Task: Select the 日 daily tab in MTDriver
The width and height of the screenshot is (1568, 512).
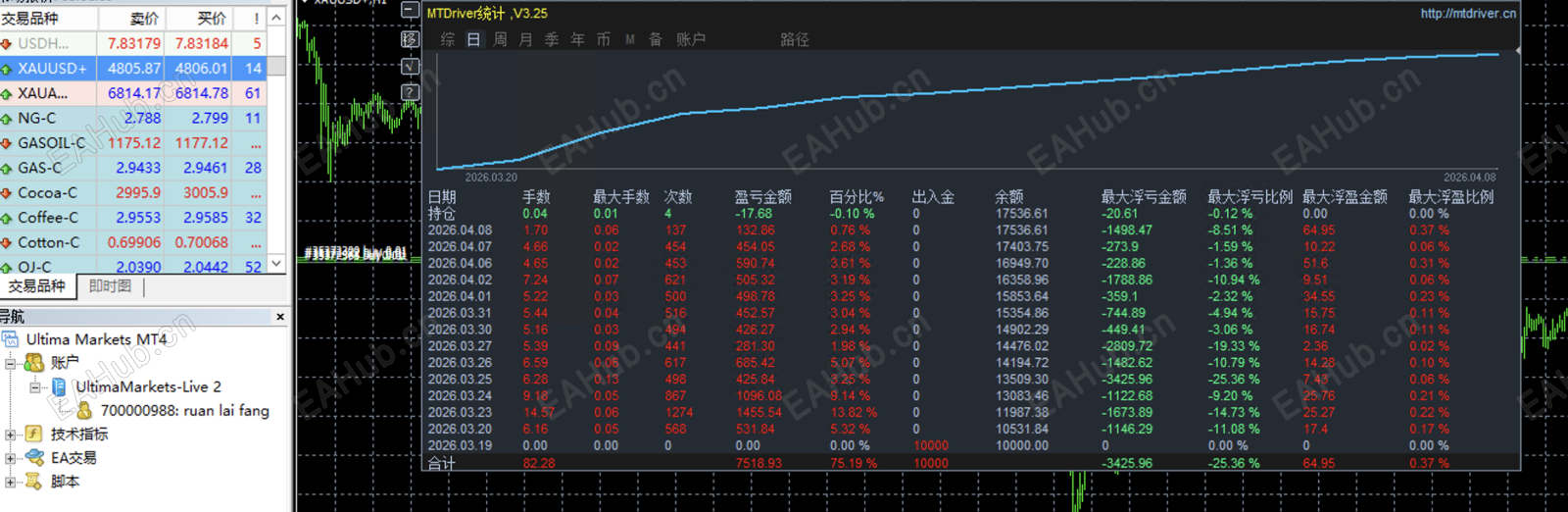Action: (474, 39)
